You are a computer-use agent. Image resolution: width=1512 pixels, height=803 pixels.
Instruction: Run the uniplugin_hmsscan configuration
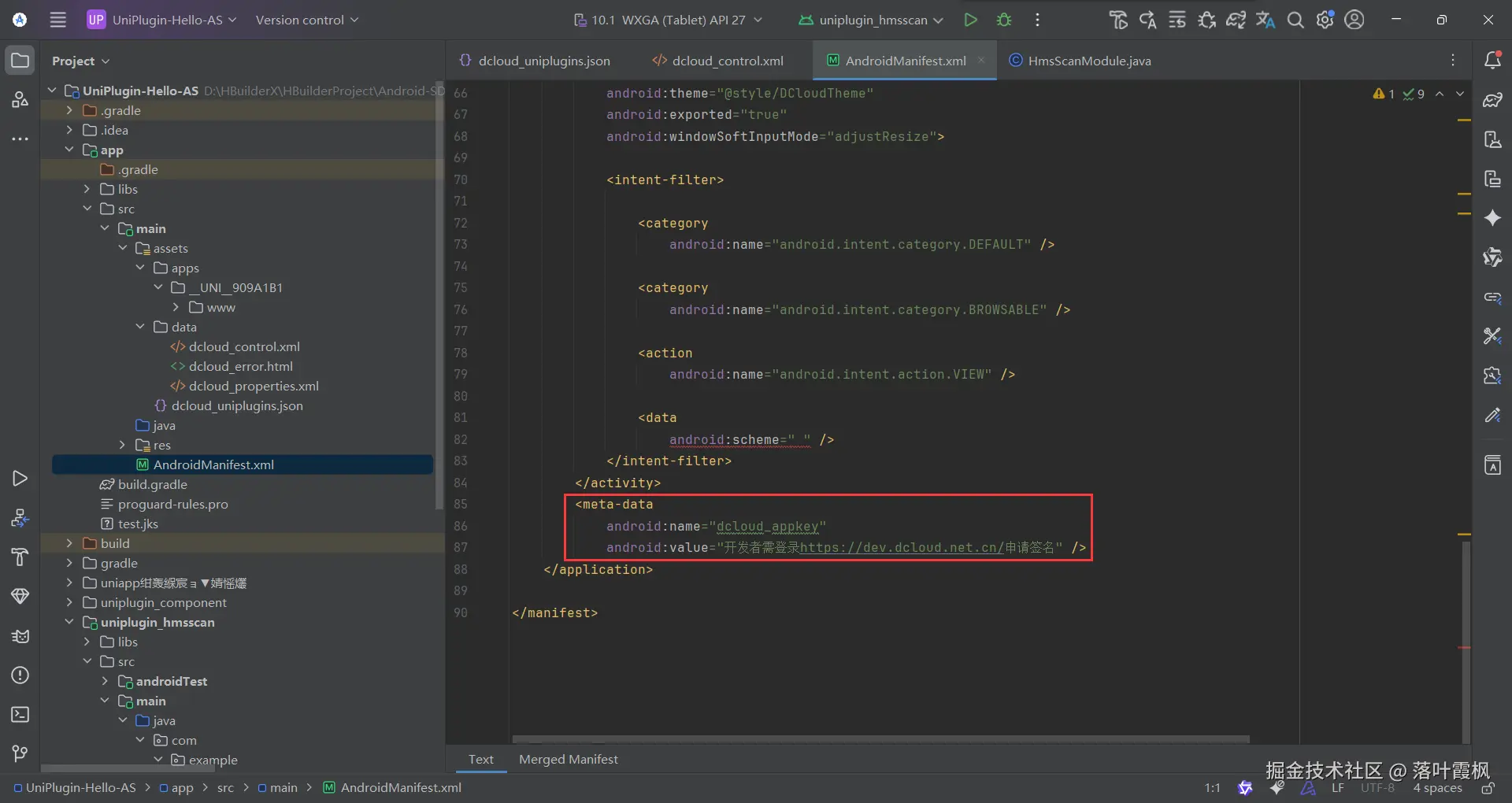(x=970, y=20)
